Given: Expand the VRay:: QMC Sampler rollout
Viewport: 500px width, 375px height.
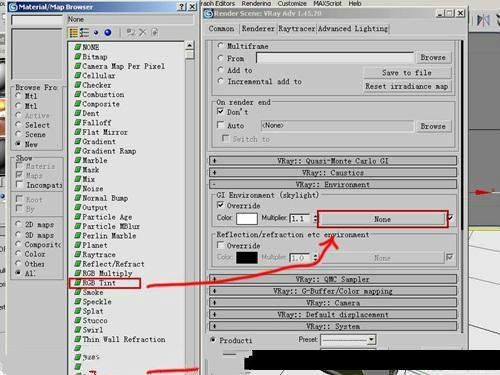Looking at the screenshot, I should coord(333,279).
